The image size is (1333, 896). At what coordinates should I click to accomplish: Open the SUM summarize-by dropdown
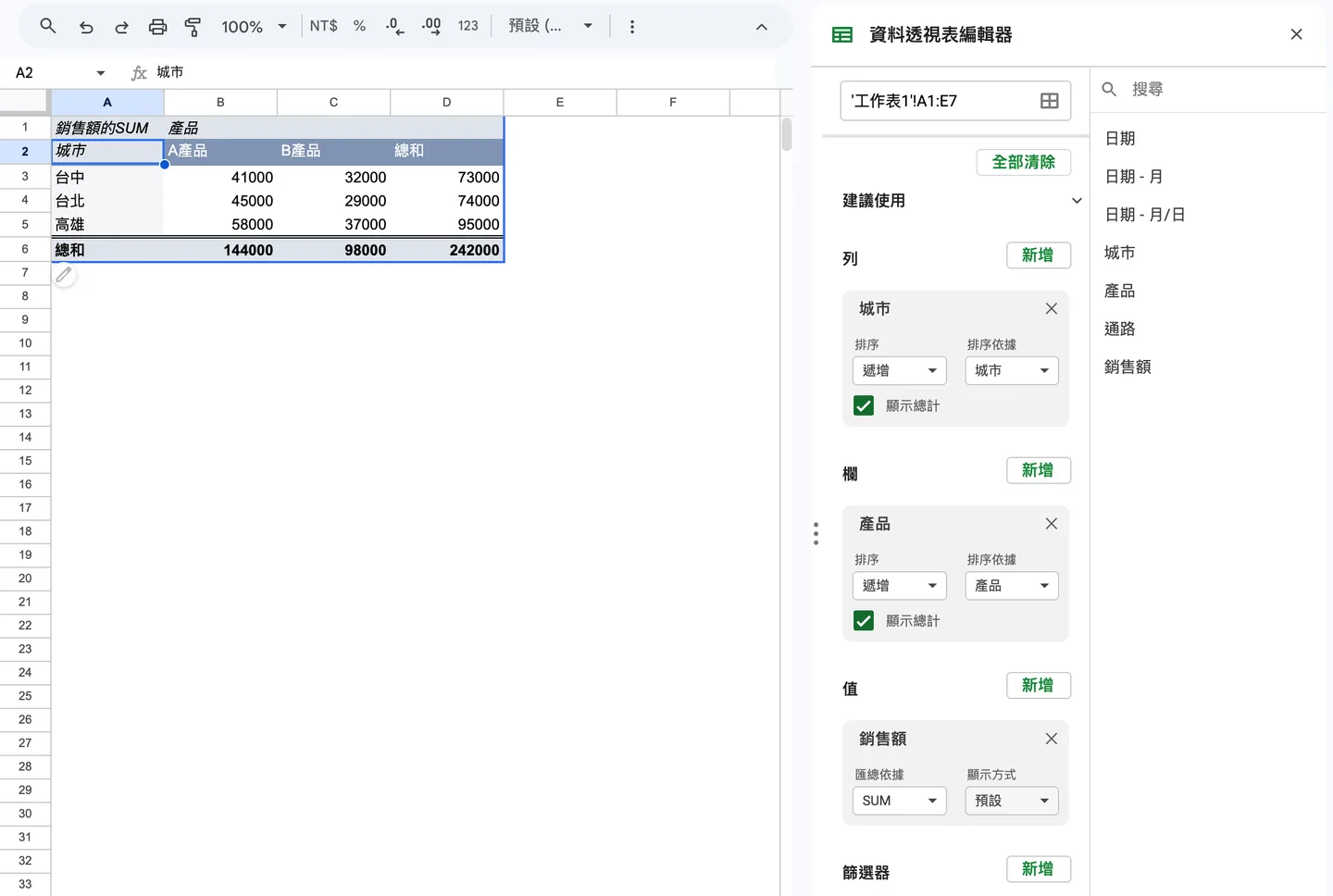[900, 801]
